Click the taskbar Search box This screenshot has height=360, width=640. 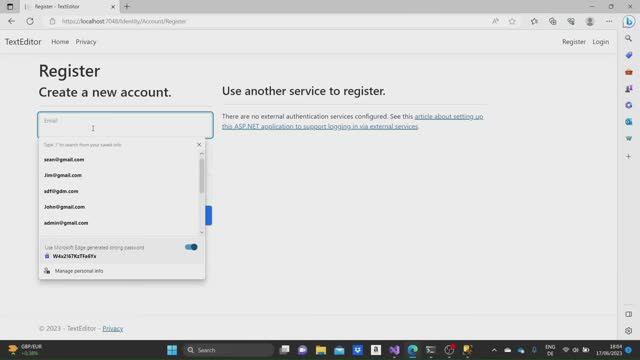point(229,350)
